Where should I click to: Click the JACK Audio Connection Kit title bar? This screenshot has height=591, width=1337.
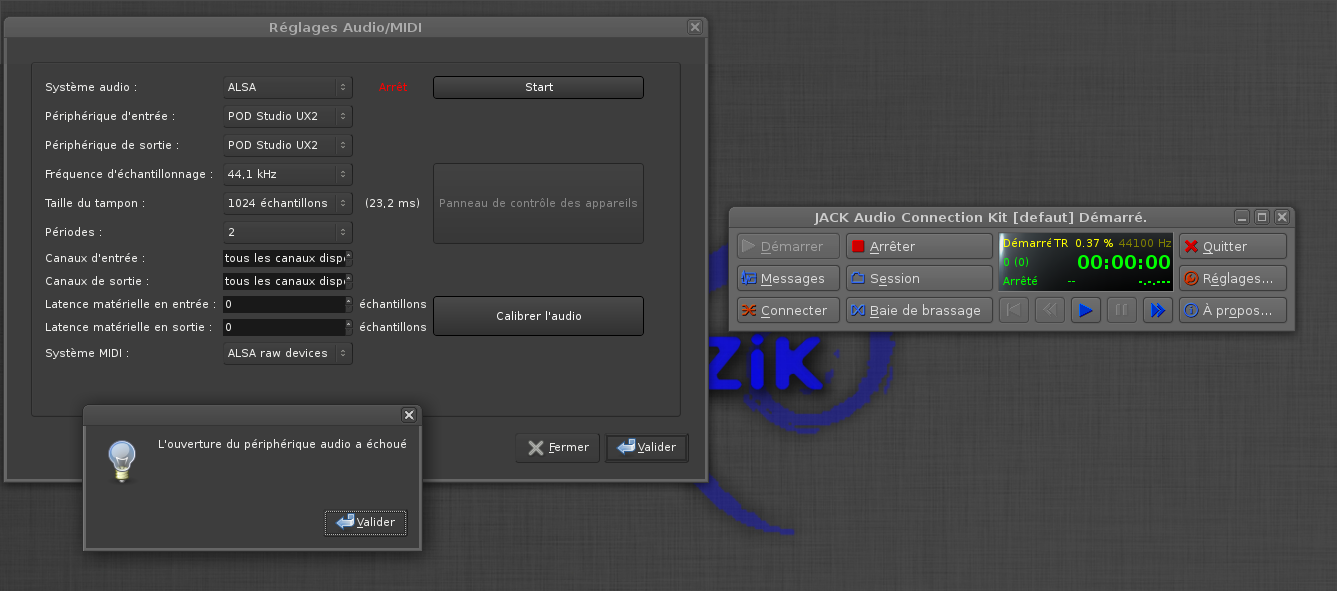click(x=981, y=217)
